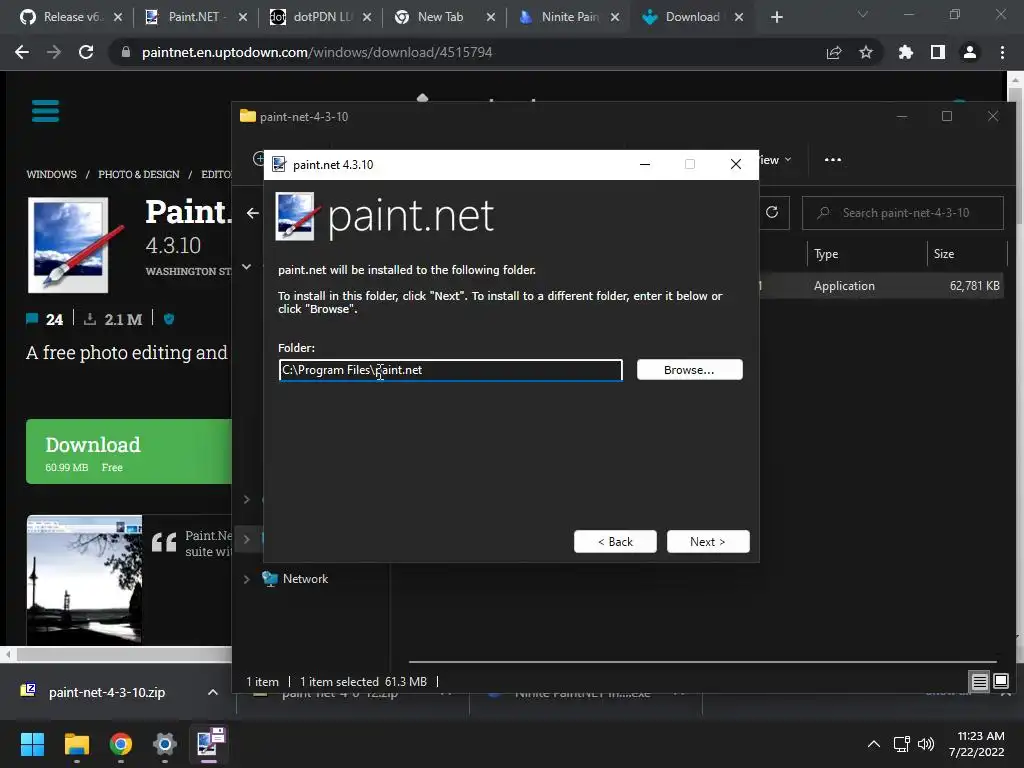Open the paint-net-4-3-10.zip downloaded file
Viewport: 1024px width, 768px height.
[x=106, y=692]
